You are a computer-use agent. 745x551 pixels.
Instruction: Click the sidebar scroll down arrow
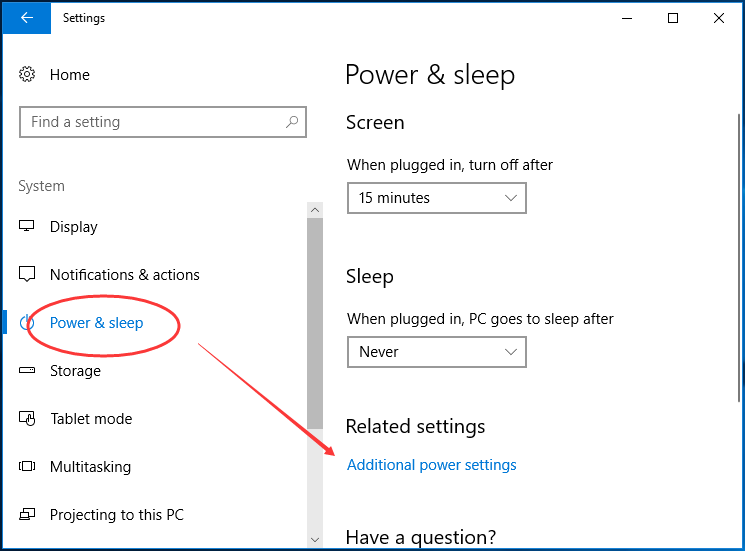315,540
